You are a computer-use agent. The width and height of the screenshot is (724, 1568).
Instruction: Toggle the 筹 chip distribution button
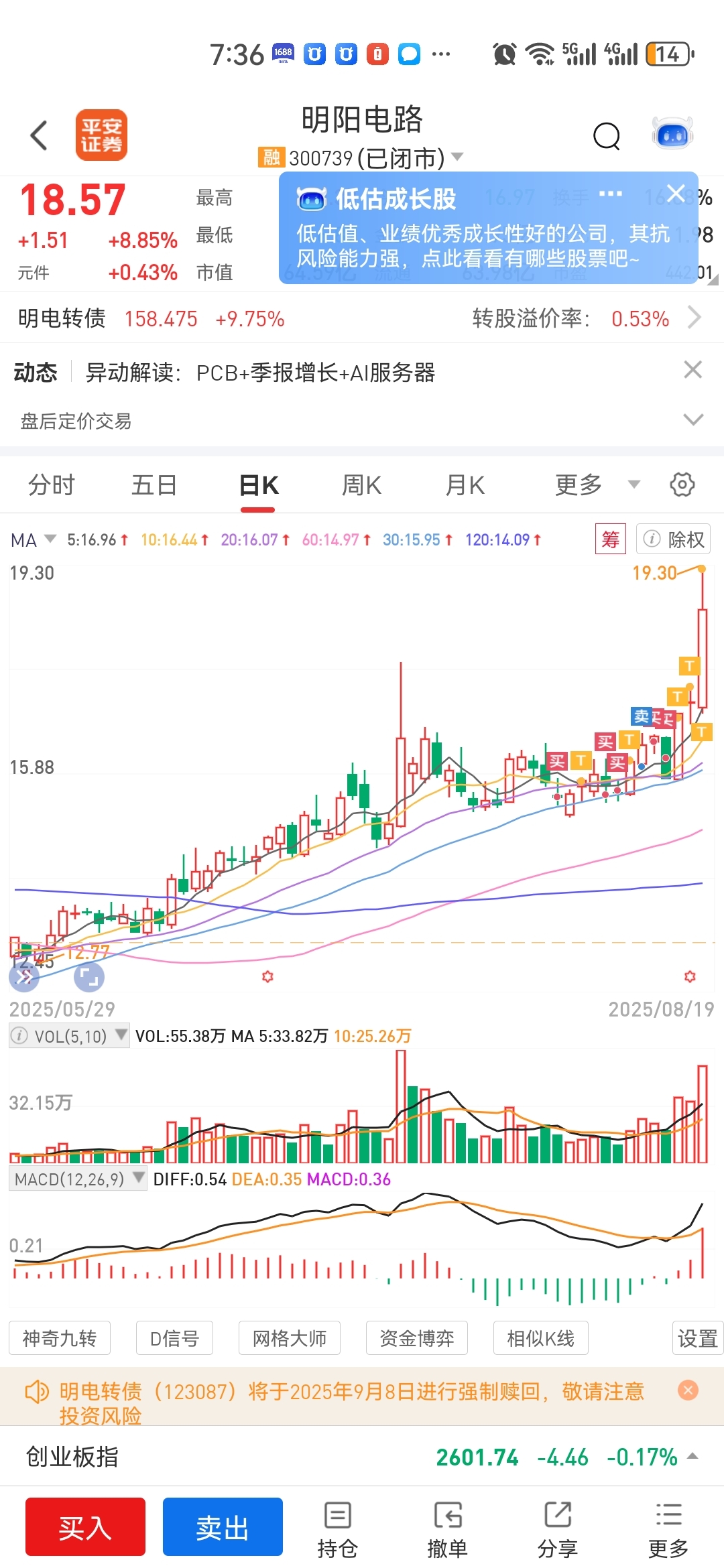(x=610, y=539)
